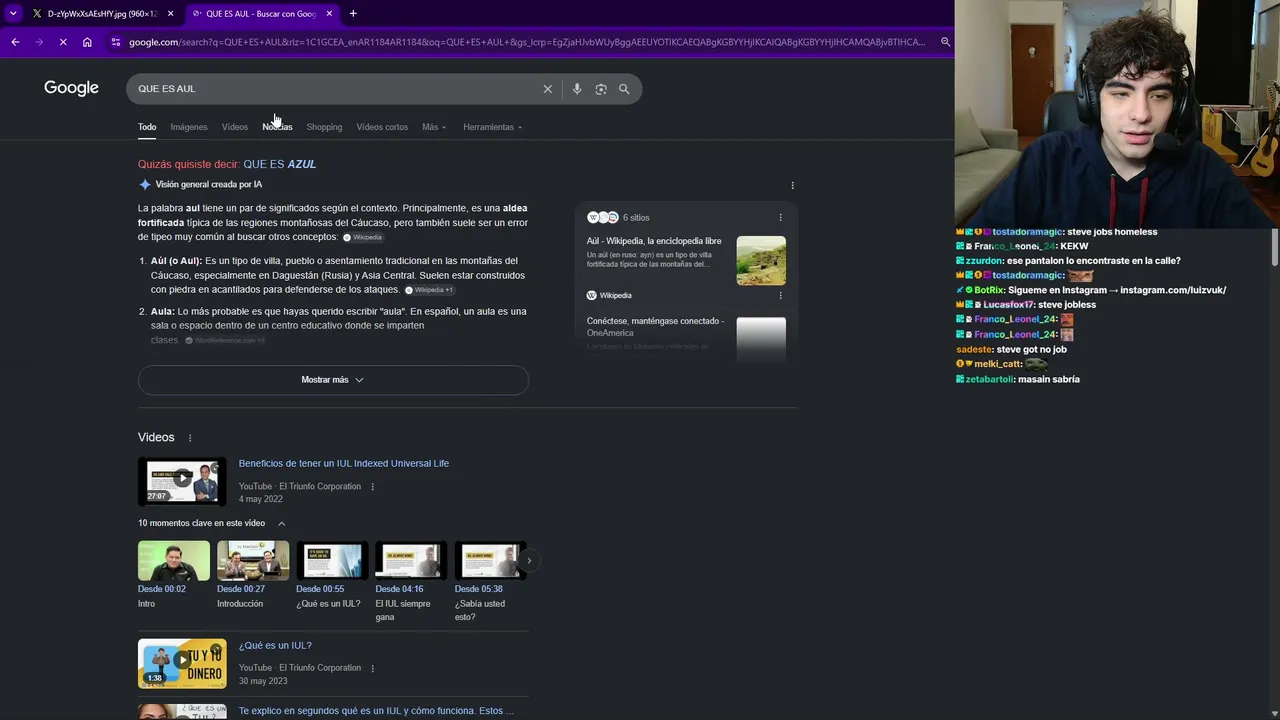The width and height of the screenshot is (1280, 720).
Task: Clear the Google search query
Action: [547, 89]
